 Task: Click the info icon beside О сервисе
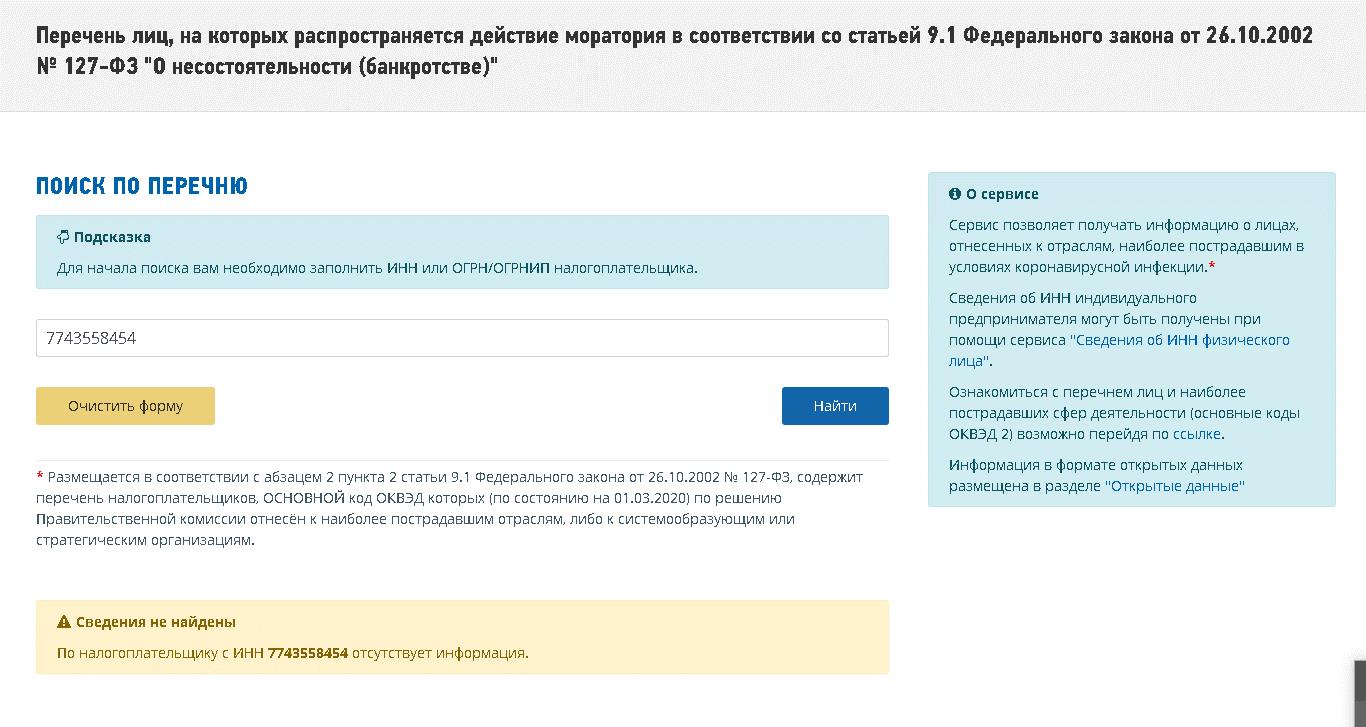[x=955, y=194]
